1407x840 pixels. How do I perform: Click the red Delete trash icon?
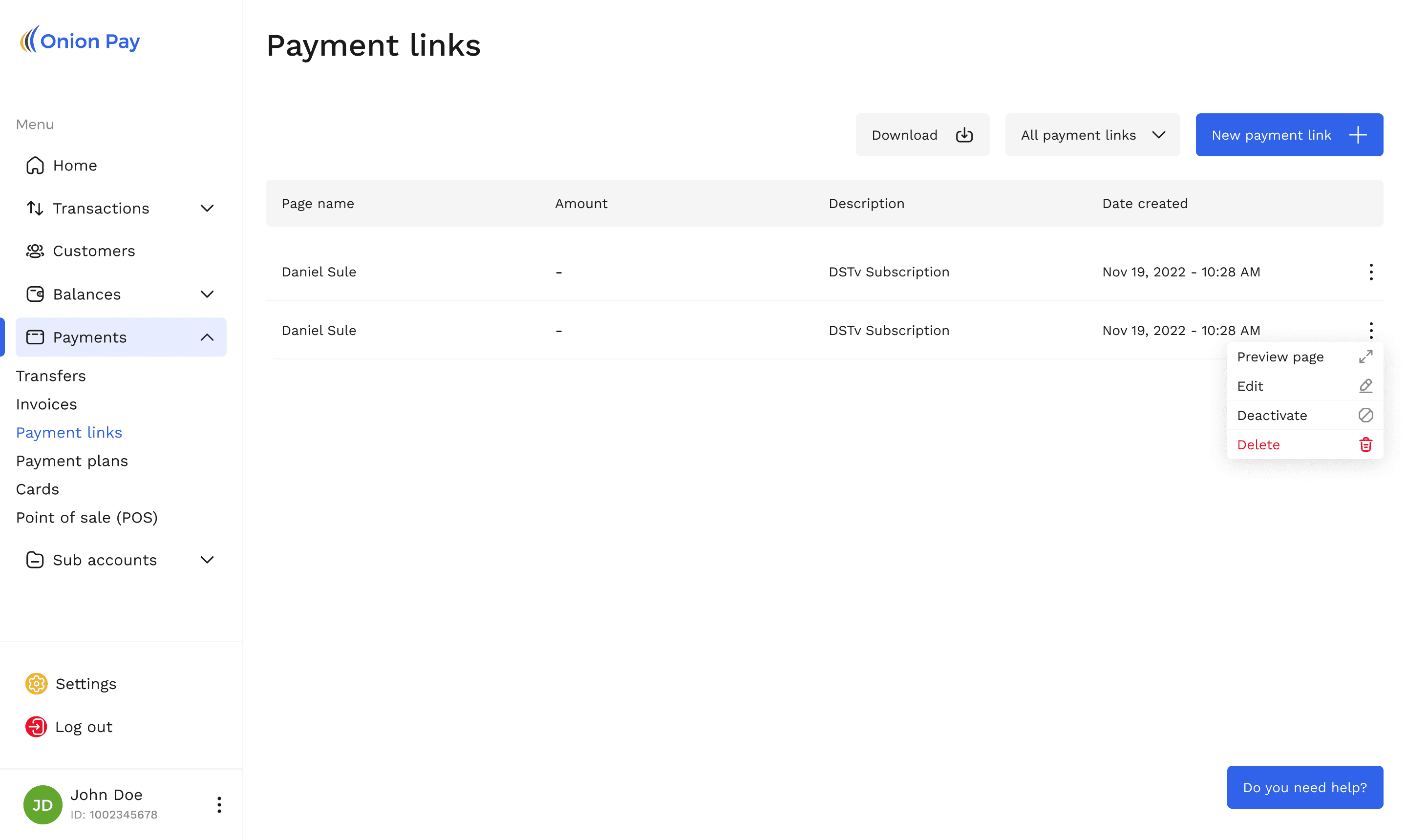pyautogui.click(x=1365, y=445)
